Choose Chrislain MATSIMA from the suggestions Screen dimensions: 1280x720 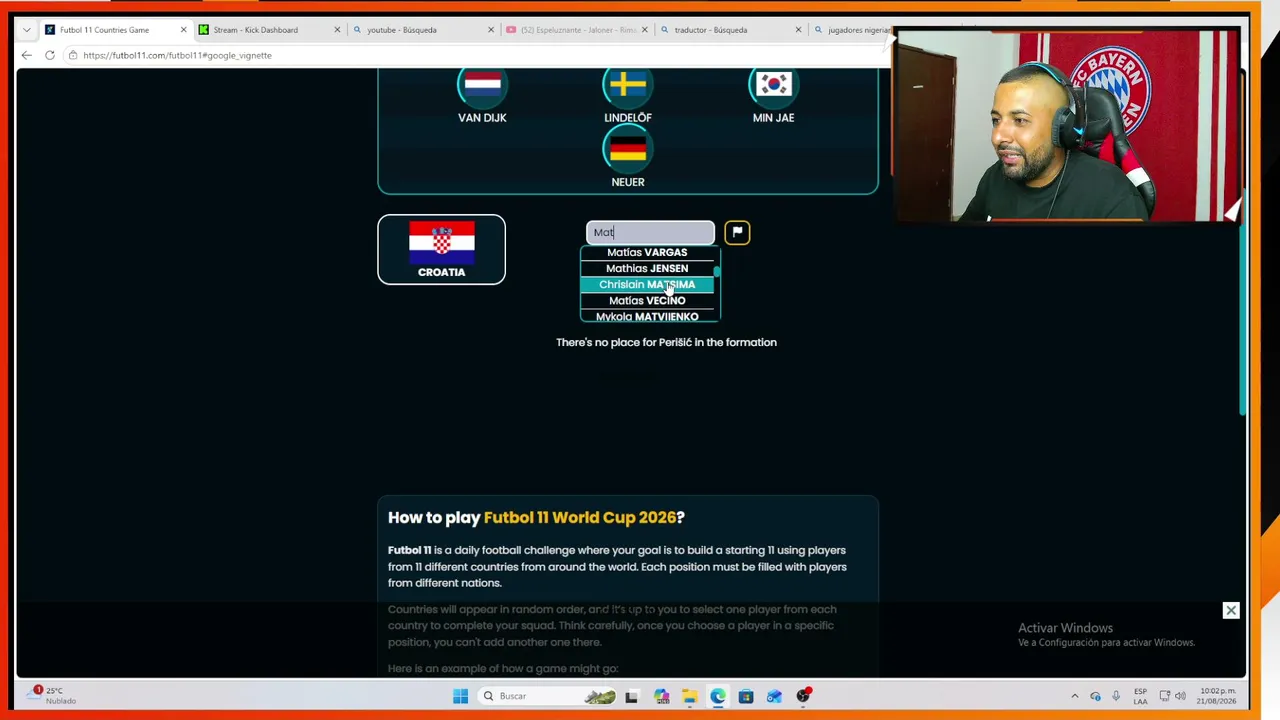click(x=647, y=284)
